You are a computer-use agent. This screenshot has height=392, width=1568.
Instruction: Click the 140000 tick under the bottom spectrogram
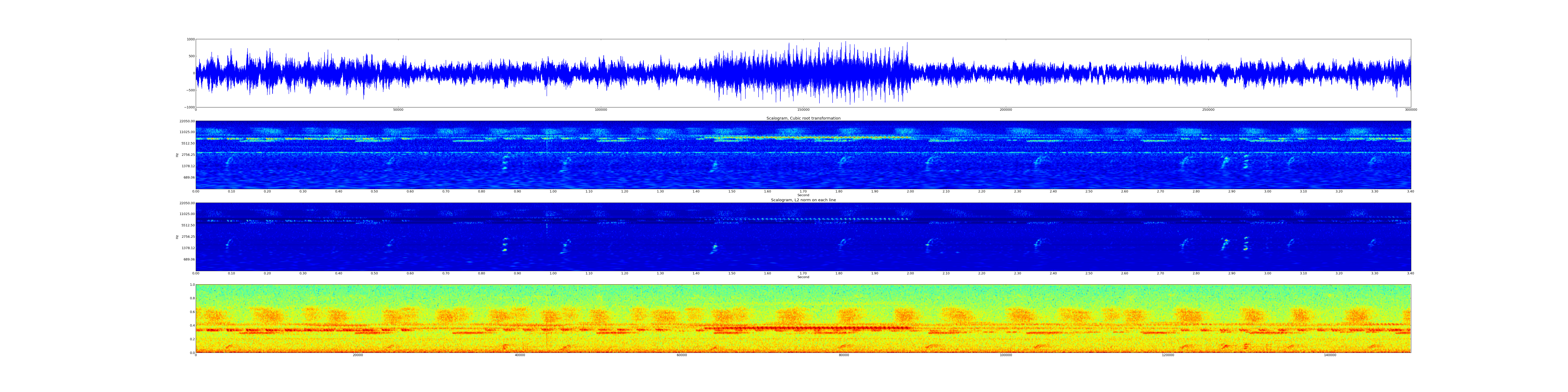pos(1330,355)
